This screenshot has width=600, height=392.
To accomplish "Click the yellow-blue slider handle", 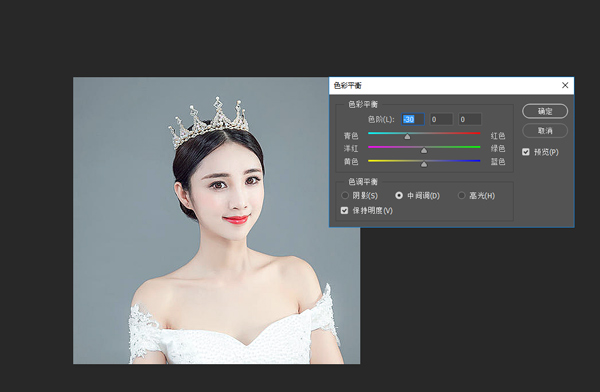I will click(x=424, y=164).
